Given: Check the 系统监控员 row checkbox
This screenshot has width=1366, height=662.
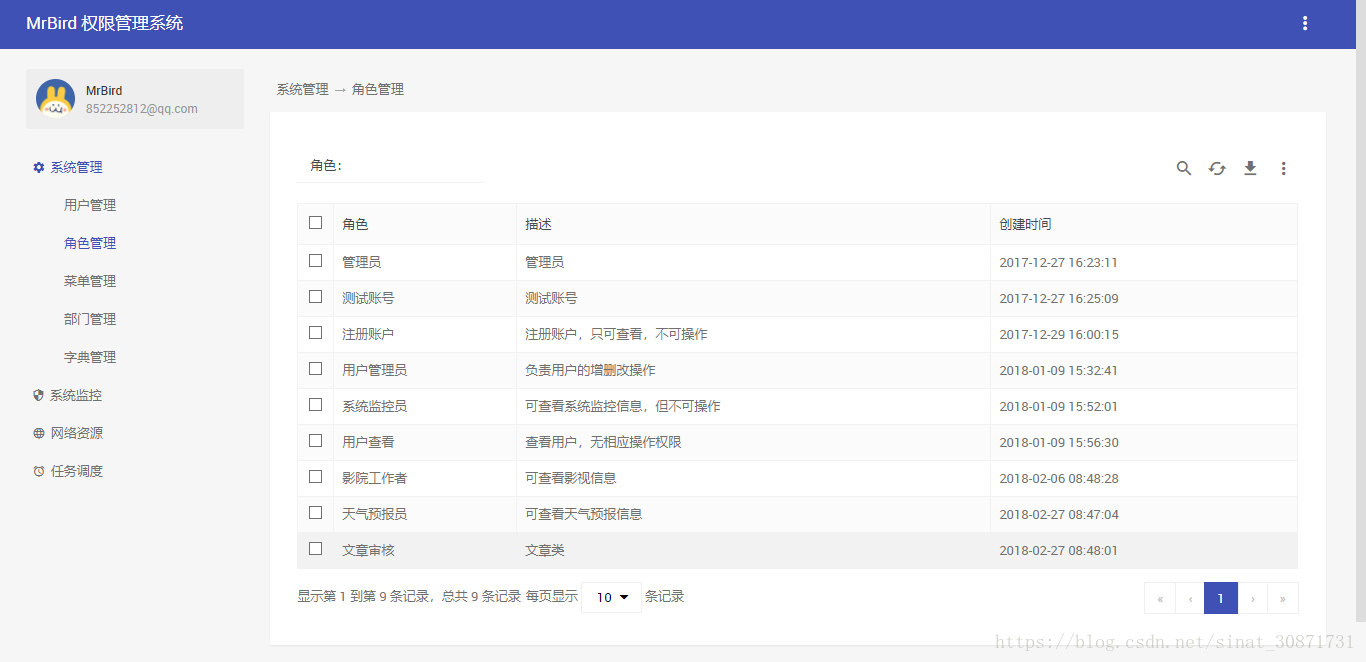Looking at the screenshot, I should [x=316, y=404].
